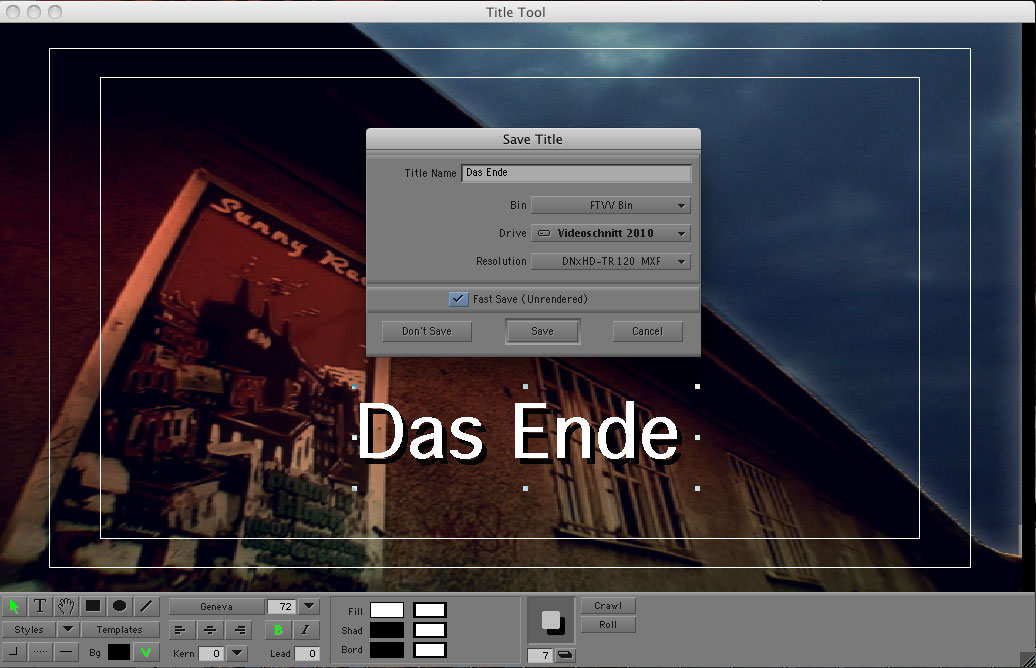
Task: Open the Geneva font menu
Action: pos(216,606)
